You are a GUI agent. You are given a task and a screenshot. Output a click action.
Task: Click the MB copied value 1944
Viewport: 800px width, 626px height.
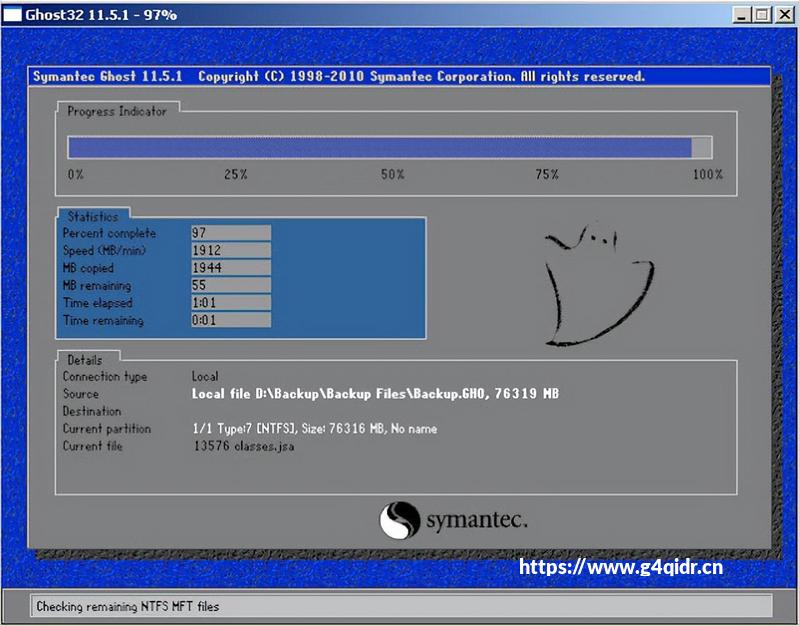(231, 267)
